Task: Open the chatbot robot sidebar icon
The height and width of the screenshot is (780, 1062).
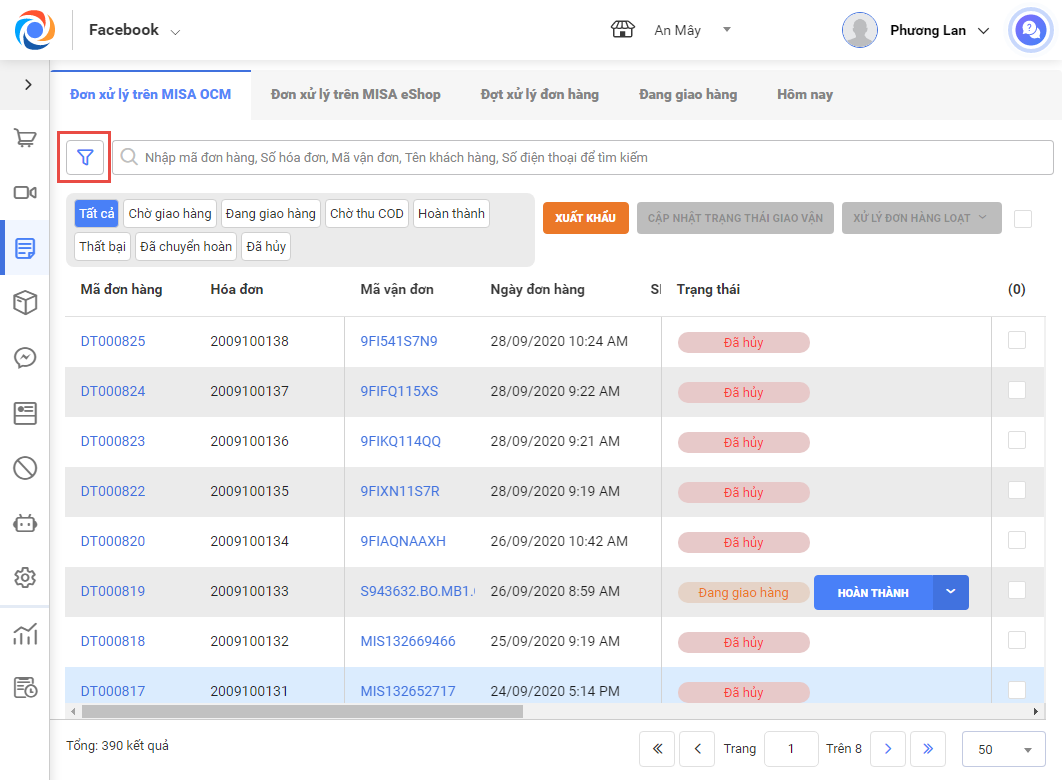Action: (25, 522)
